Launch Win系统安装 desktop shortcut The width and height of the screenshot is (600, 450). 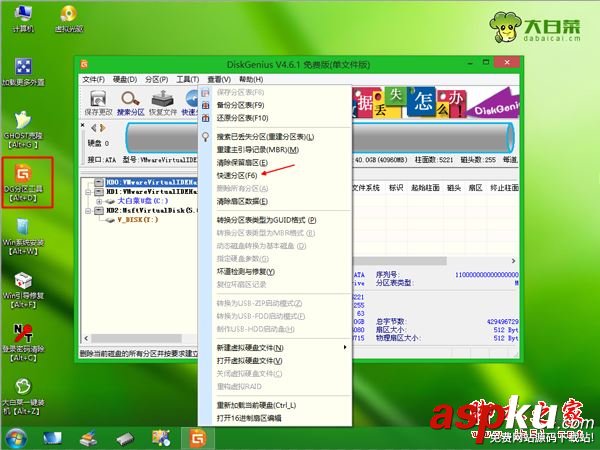(x=23, y=236)
